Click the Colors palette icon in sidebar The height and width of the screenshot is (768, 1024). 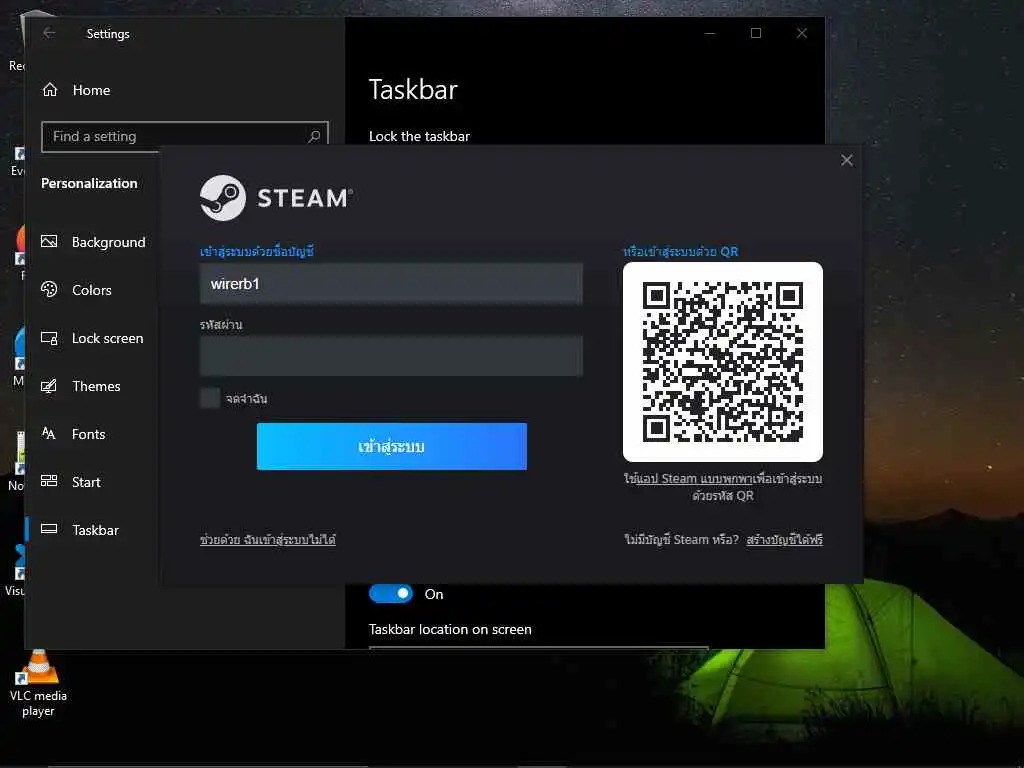(49, 289)
